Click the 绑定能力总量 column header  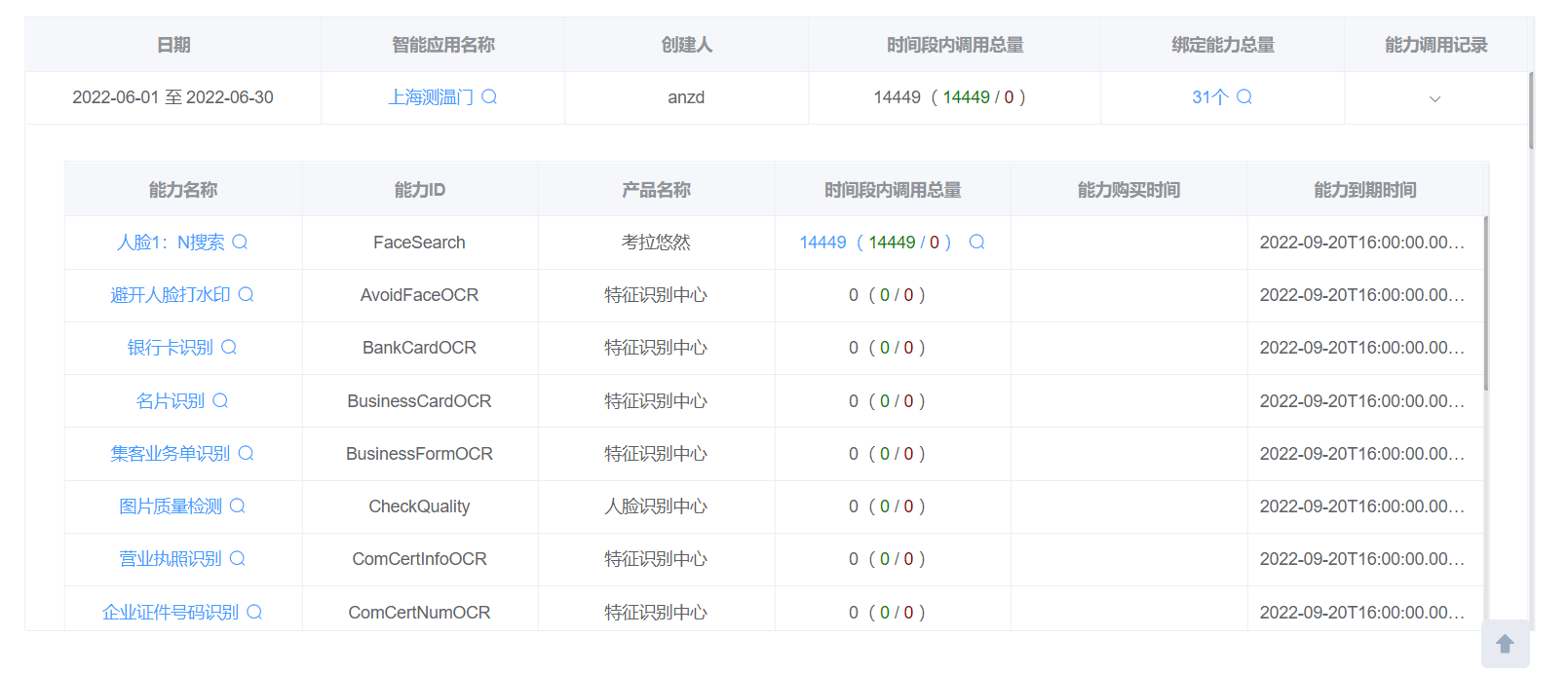1223,45
